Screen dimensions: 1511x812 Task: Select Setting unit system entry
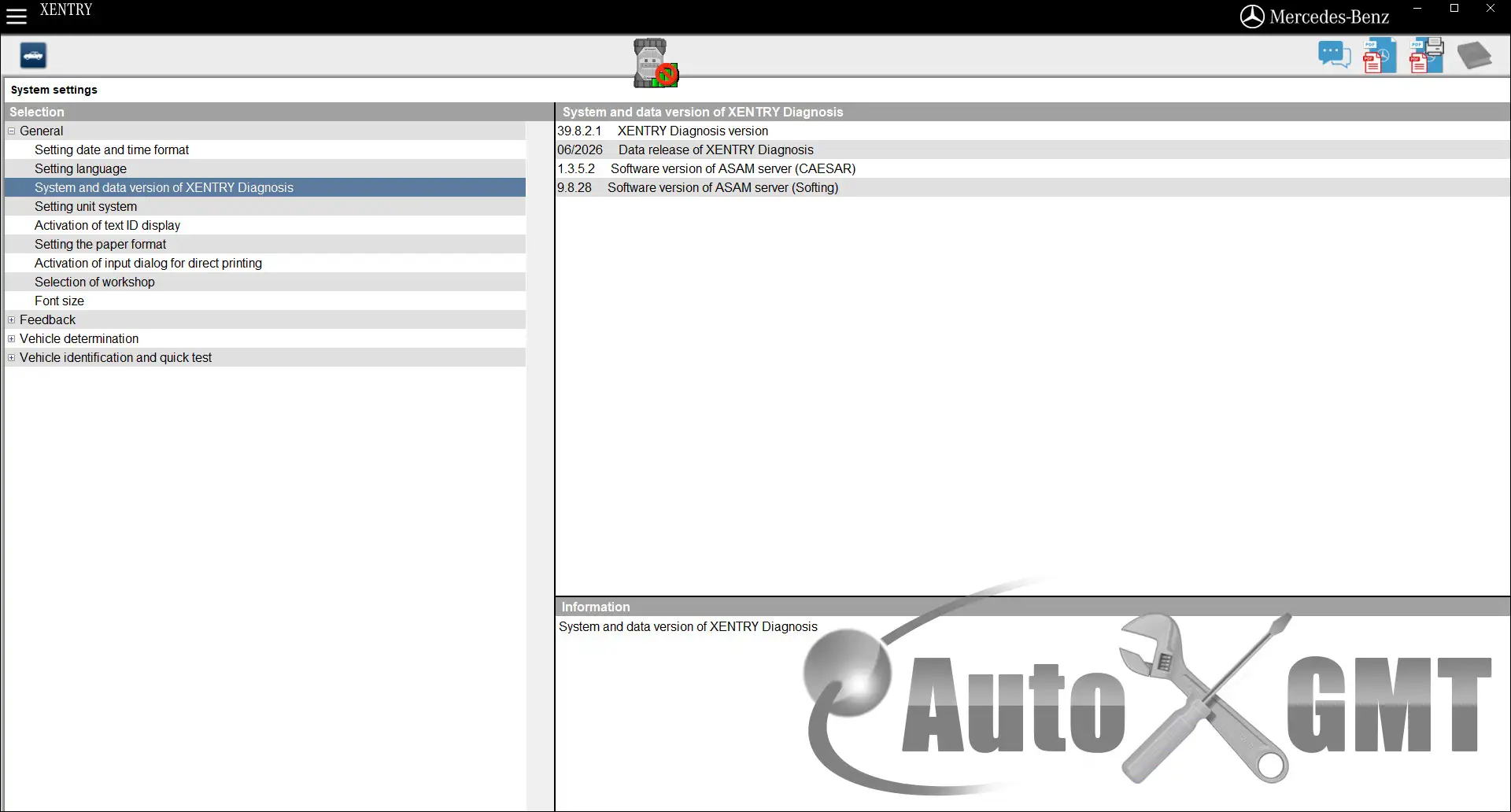tap(265, 206)
